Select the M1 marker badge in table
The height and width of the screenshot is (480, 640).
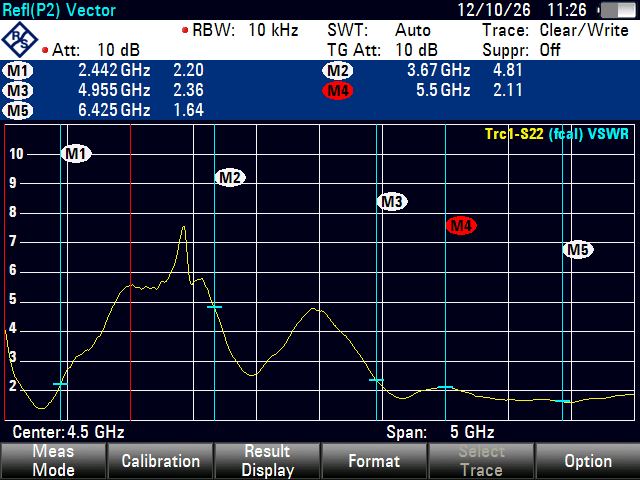click(x=18, y=71)
